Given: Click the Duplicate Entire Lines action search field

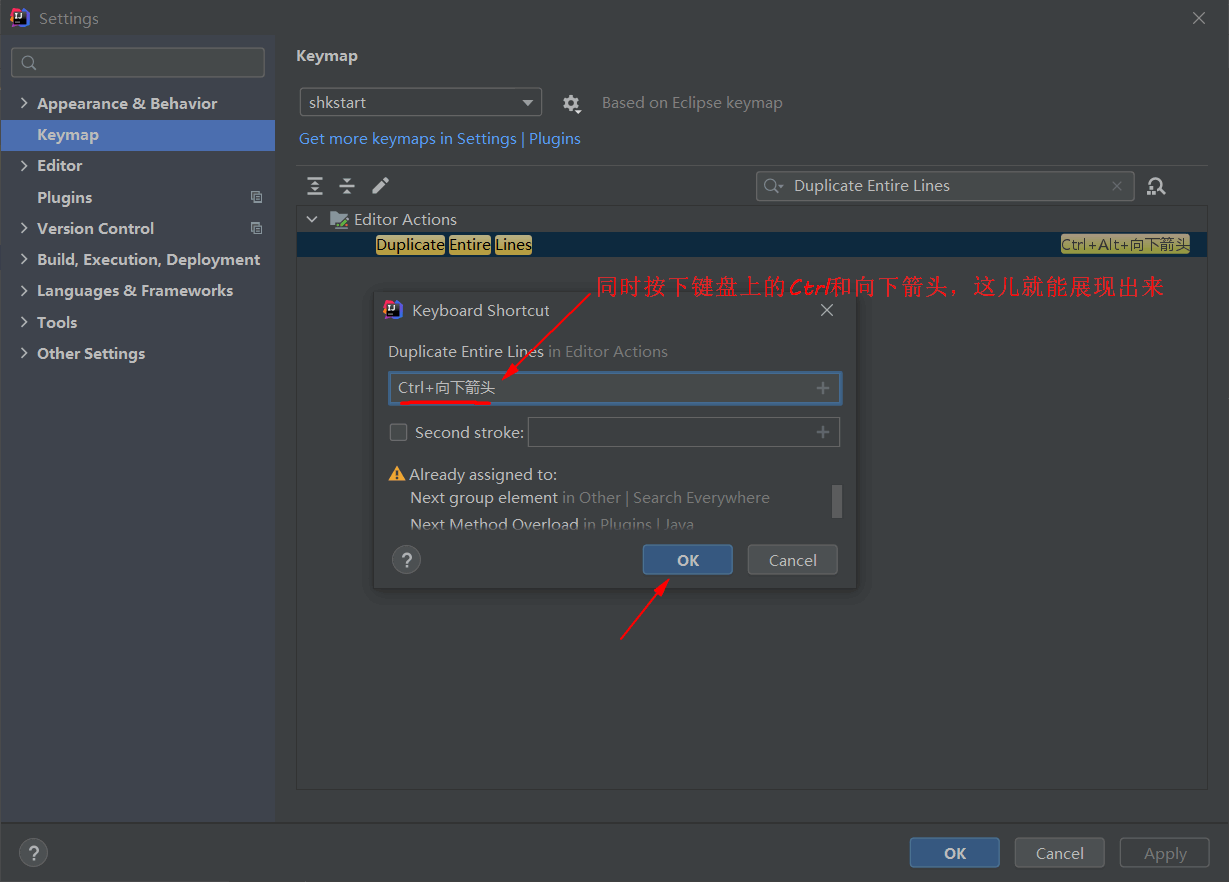Looking at the screenshot, I should (x=945, y=186).
